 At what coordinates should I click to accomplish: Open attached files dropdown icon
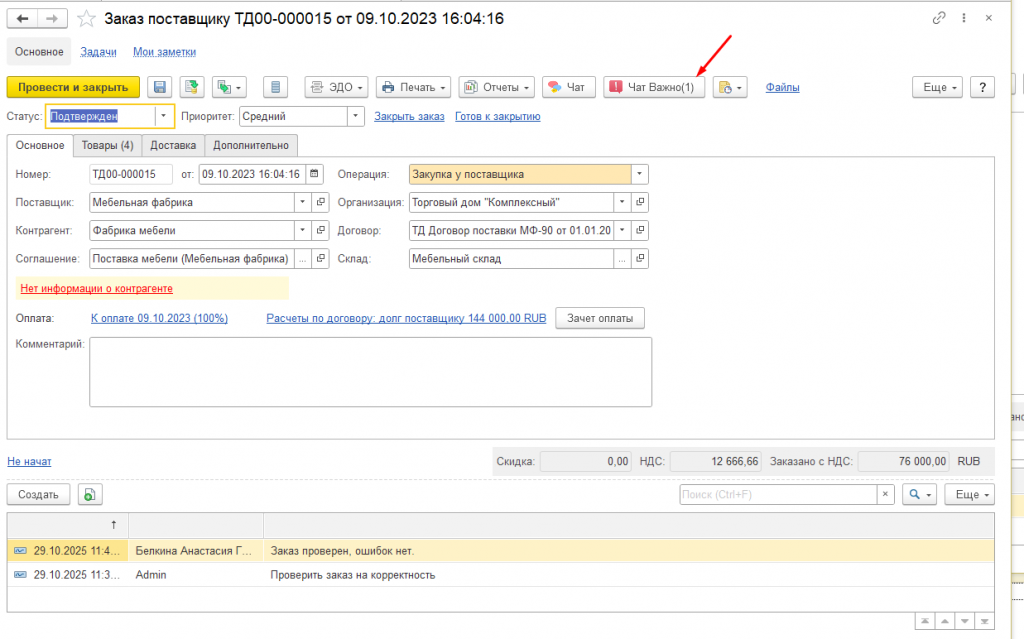(x=730, y=87)
